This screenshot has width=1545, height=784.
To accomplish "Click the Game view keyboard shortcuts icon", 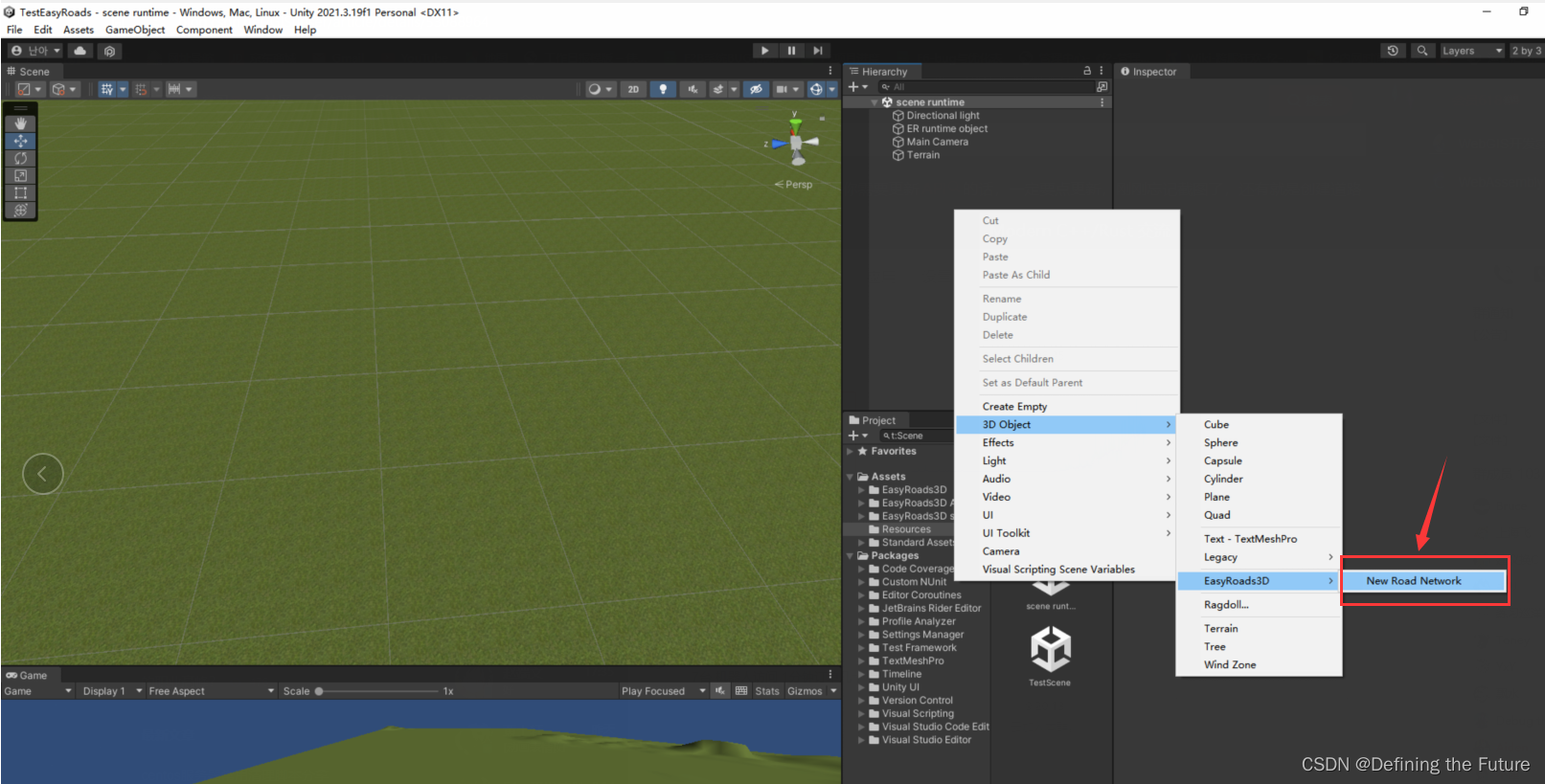I will pyautogui.click(x=741, y=691).
